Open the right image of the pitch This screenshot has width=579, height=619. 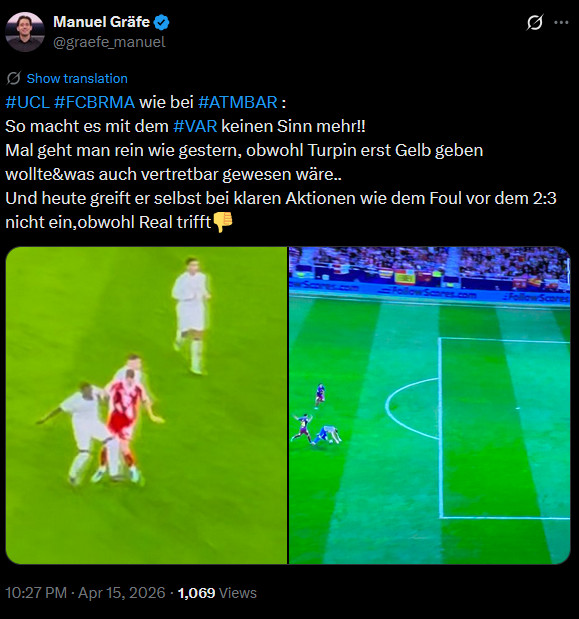coord(429,405)
